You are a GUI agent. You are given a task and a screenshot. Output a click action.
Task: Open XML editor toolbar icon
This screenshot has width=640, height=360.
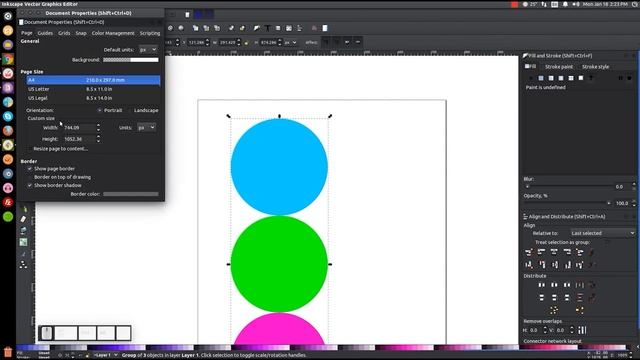click(x=289, y=28)
